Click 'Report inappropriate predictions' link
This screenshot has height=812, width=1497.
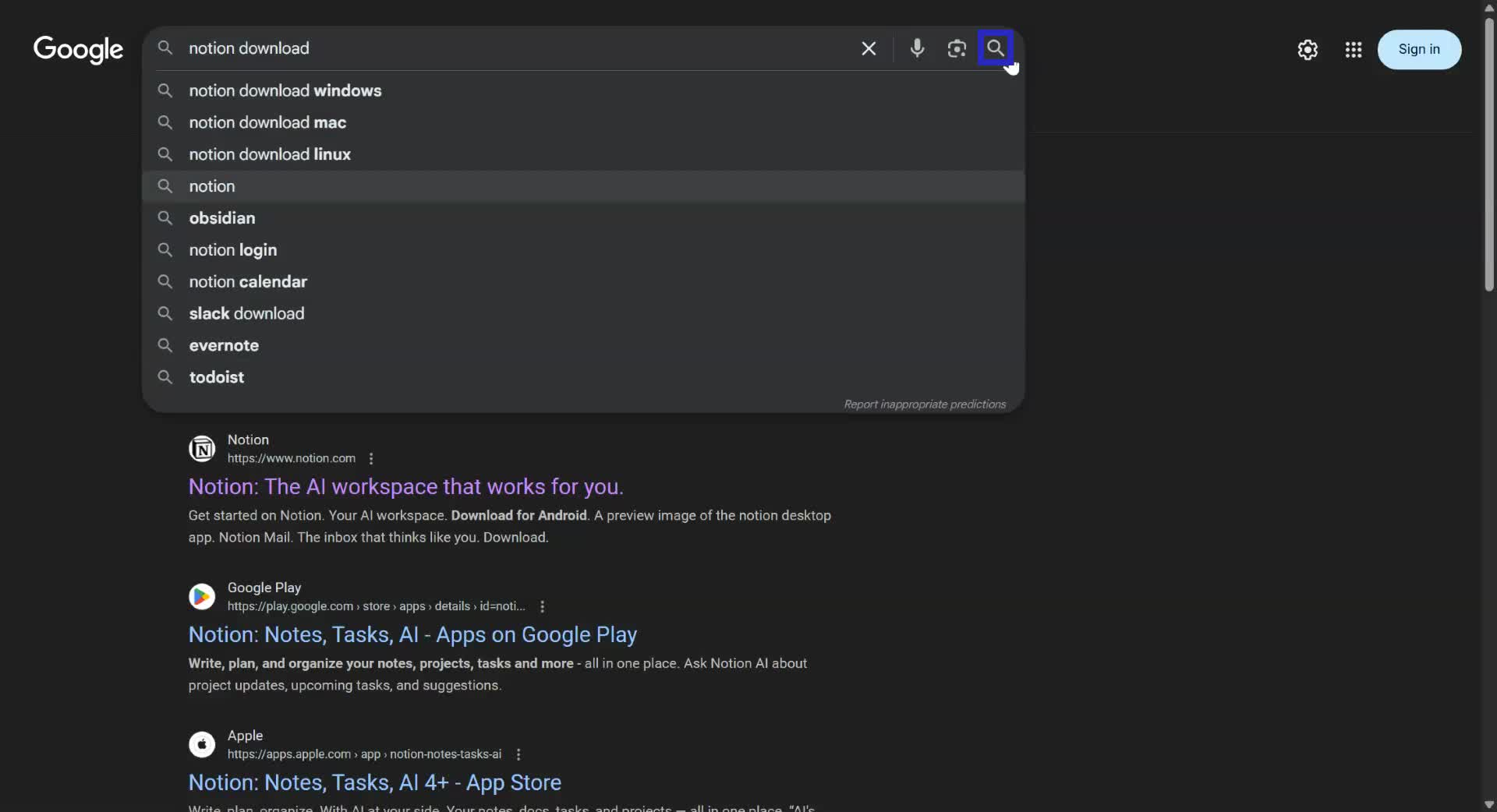click(x=925, y=404)
